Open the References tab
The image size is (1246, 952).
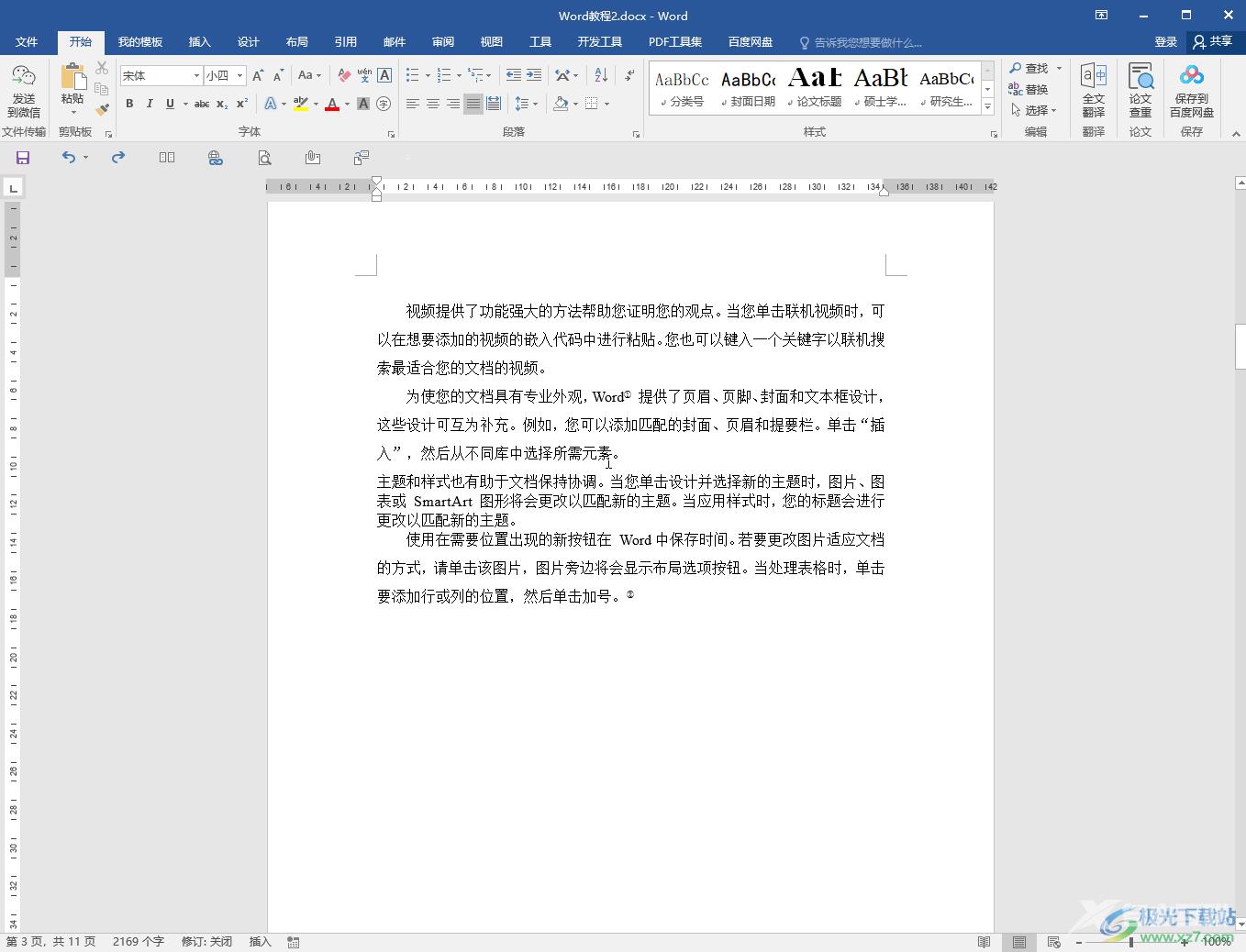click(x=346, y=42)
